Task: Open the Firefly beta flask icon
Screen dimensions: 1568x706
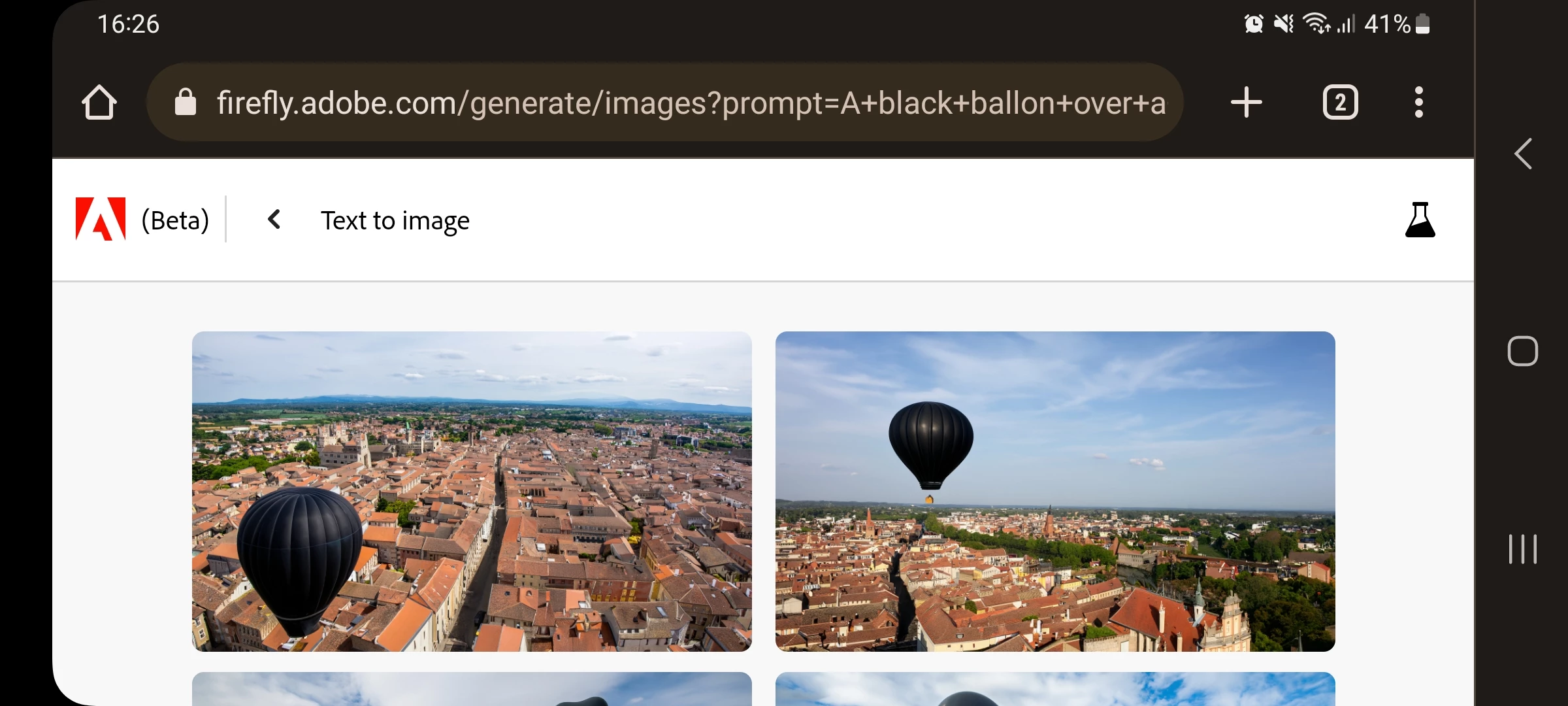Action: click(1420, 220)
